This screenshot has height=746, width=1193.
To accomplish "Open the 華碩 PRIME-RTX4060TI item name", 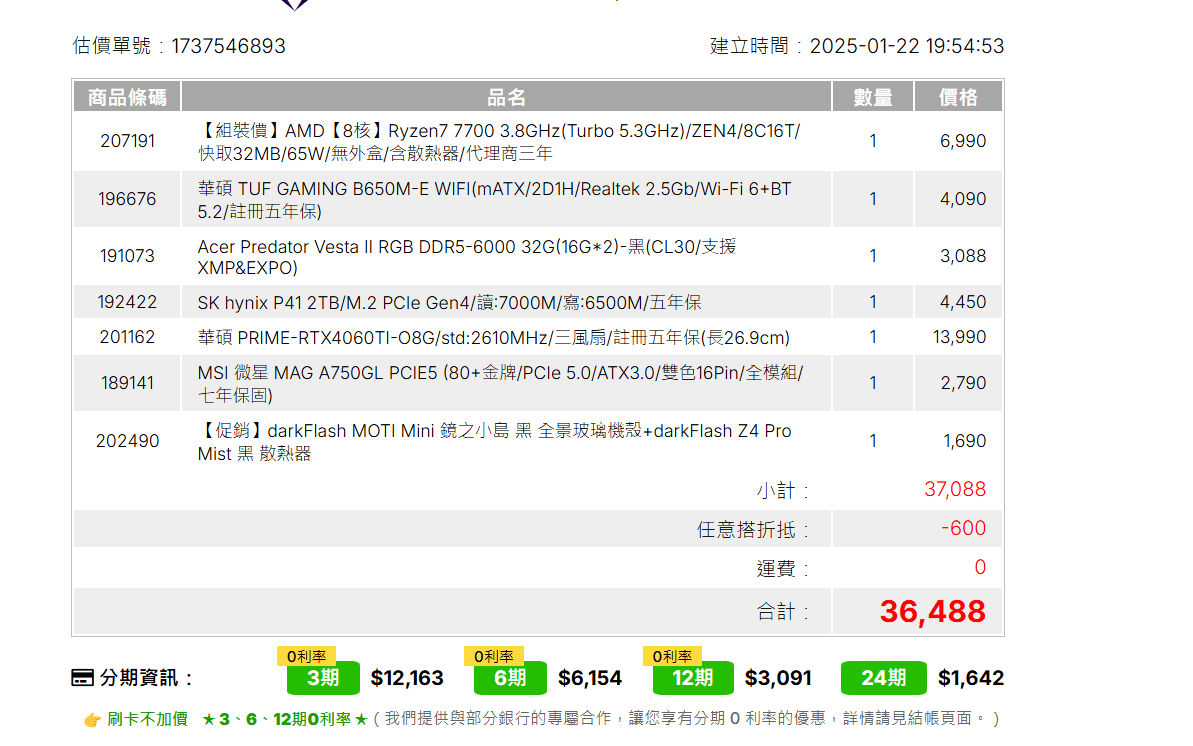I will pos(493,337).
